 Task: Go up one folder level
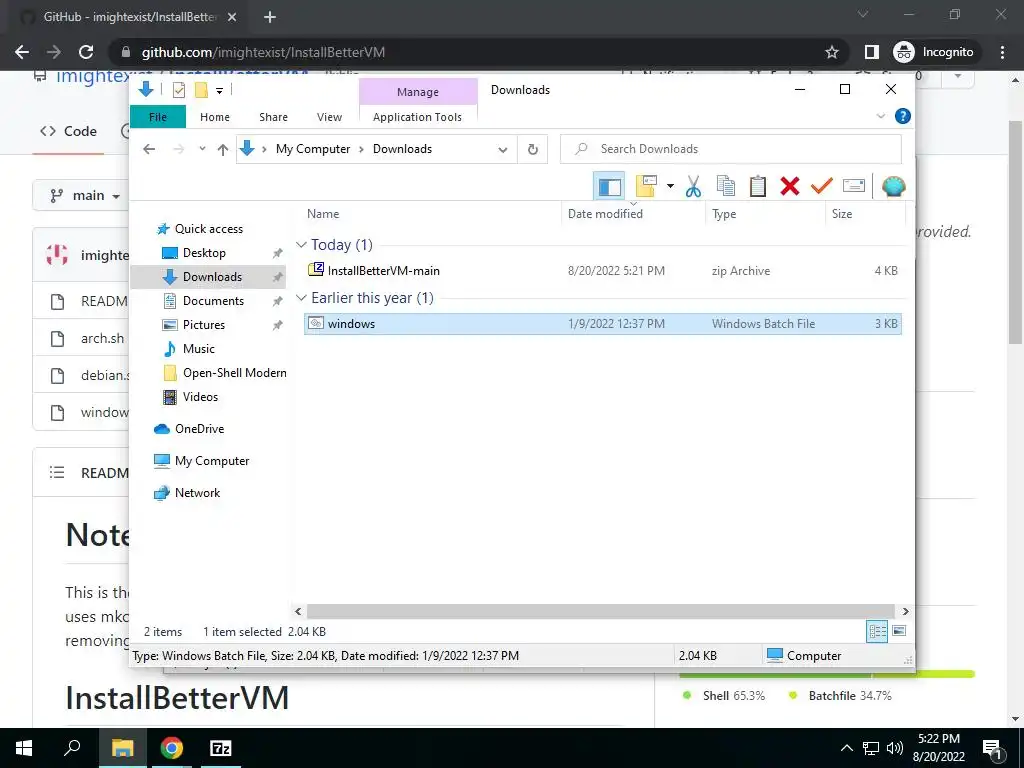click(223, 150)
